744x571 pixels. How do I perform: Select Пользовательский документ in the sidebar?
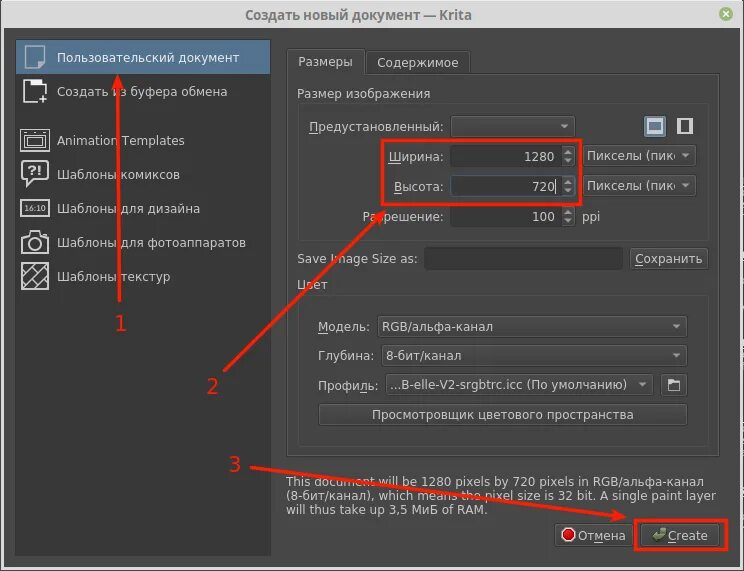click(143, 57)
